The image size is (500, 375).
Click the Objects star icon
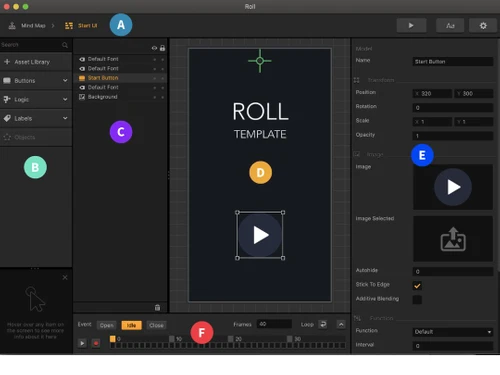coord(7,137)
